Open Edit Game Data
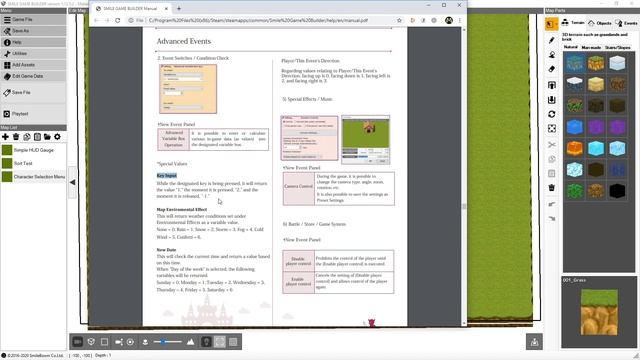This screenshot has height=360, width=640. click(33, 76)
